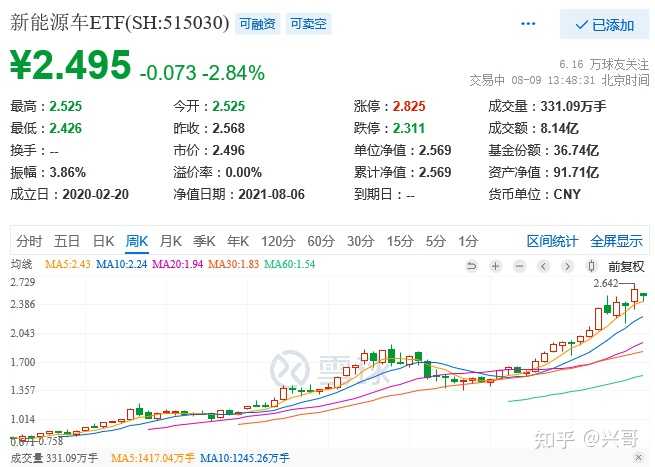Click the MA20:1.94 indicator label
Screen dimensions: 655x467
point(178,264)
